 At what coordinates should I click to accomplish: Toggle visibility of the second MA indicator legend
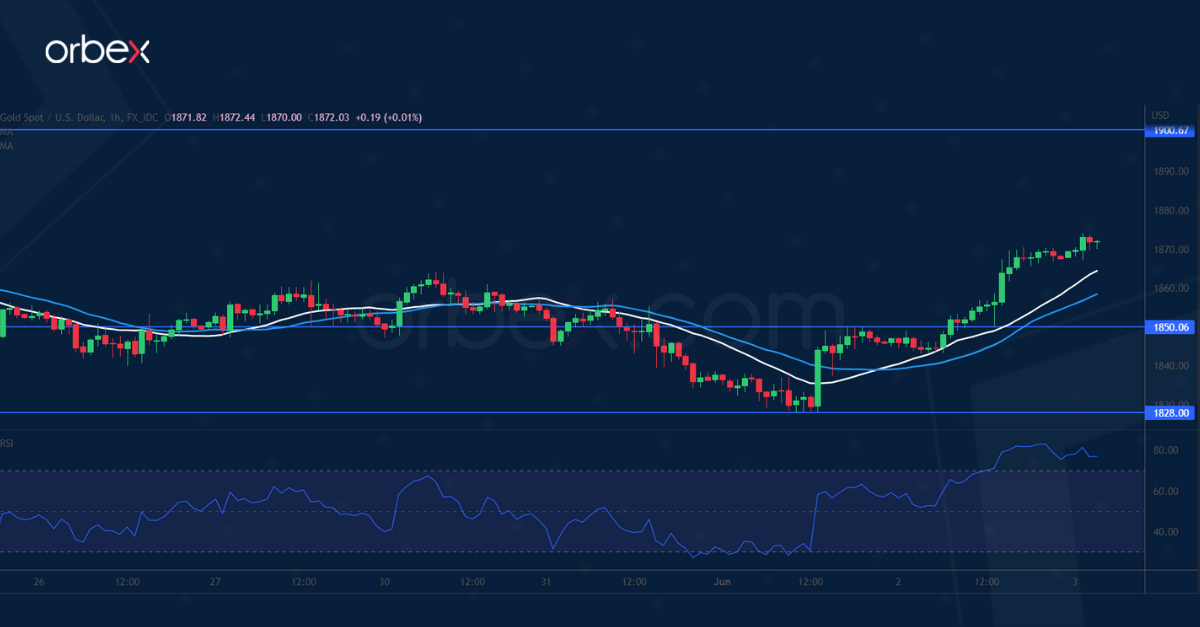click(x=8, y=146)
